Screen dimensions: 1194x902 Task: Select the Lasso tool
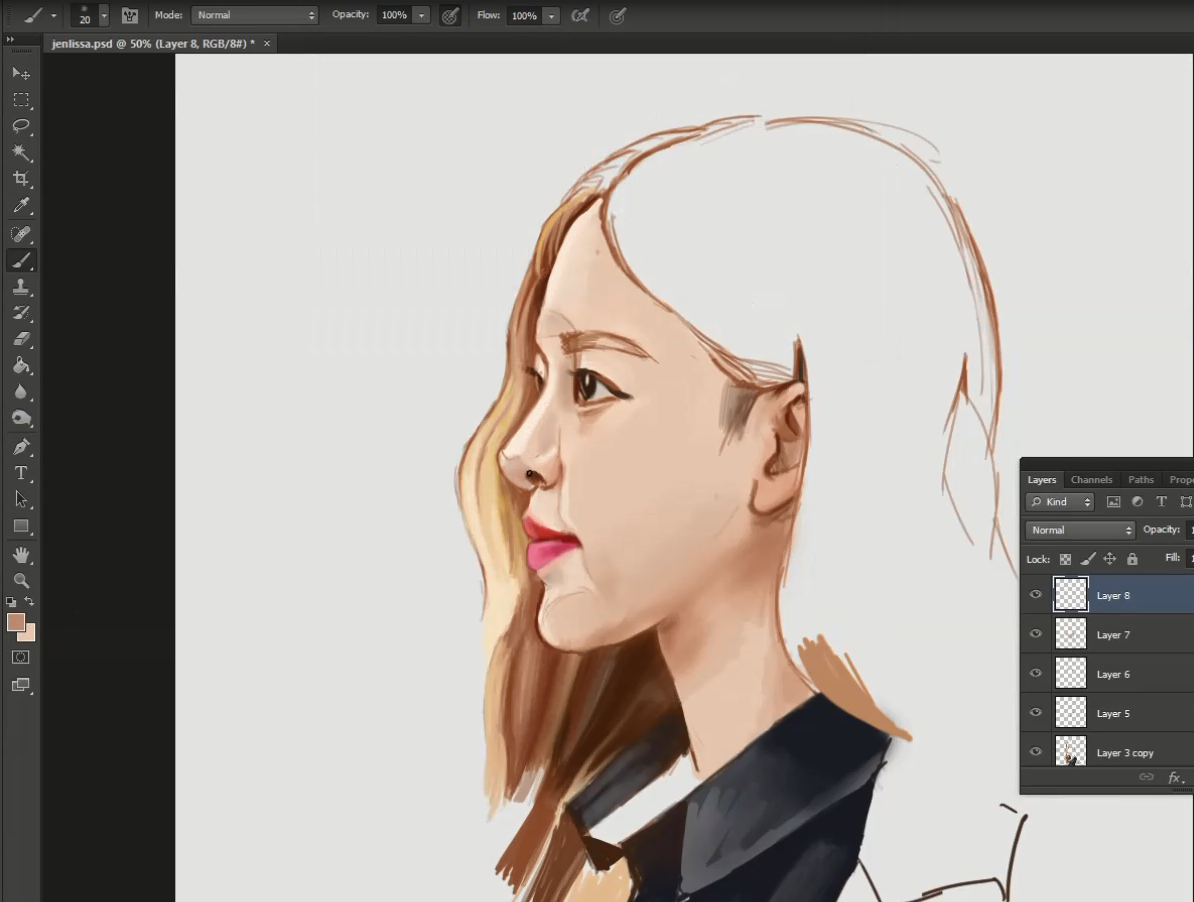pos(21,126)
